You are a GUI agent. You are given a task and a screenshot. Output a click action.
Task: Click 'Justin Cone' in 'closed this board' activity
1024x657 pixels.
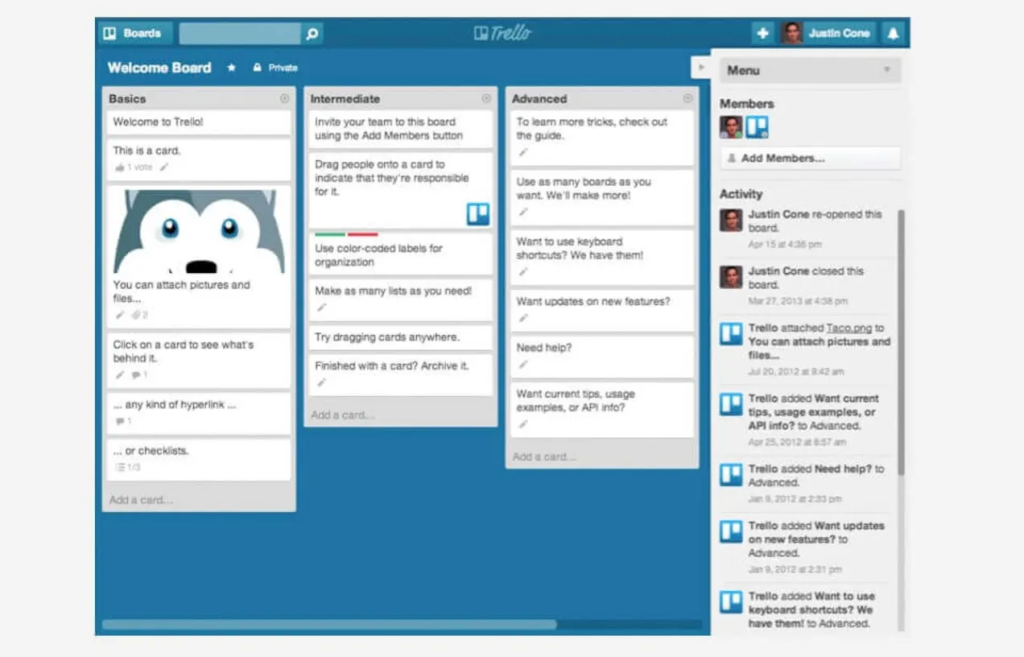click(x=778, y=271)
